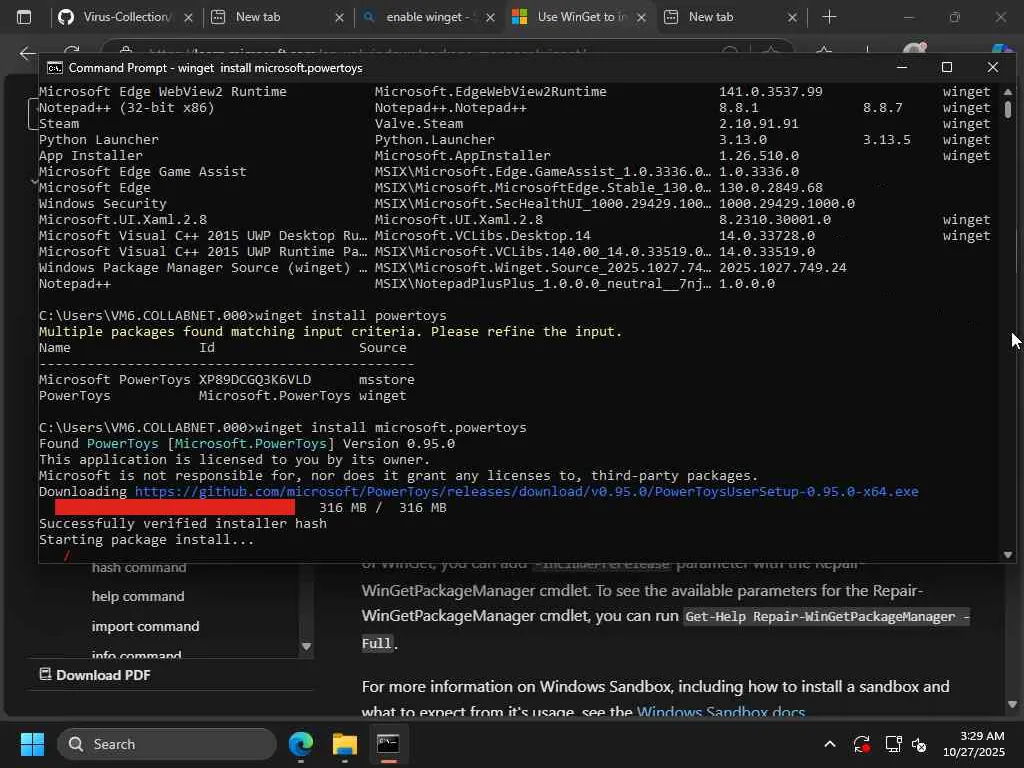Close the Command Prompt window
The image size is (1024, 768).
pos(993,67)
